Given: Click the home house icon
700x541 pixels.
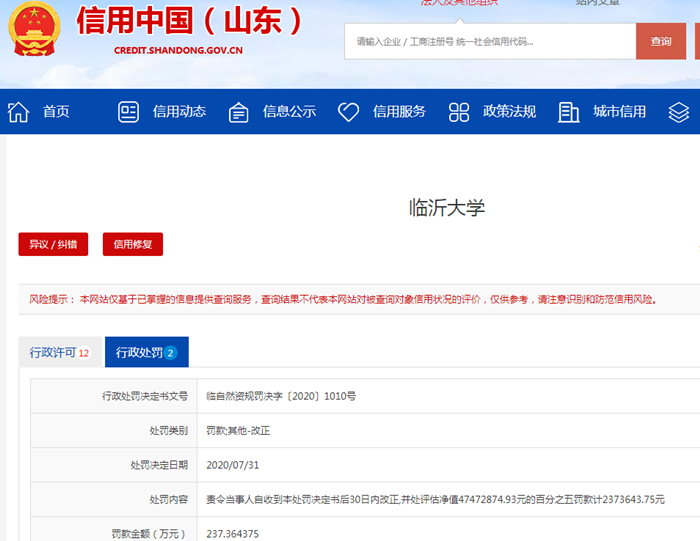Looking at the screenshot, I should [18, 112].
